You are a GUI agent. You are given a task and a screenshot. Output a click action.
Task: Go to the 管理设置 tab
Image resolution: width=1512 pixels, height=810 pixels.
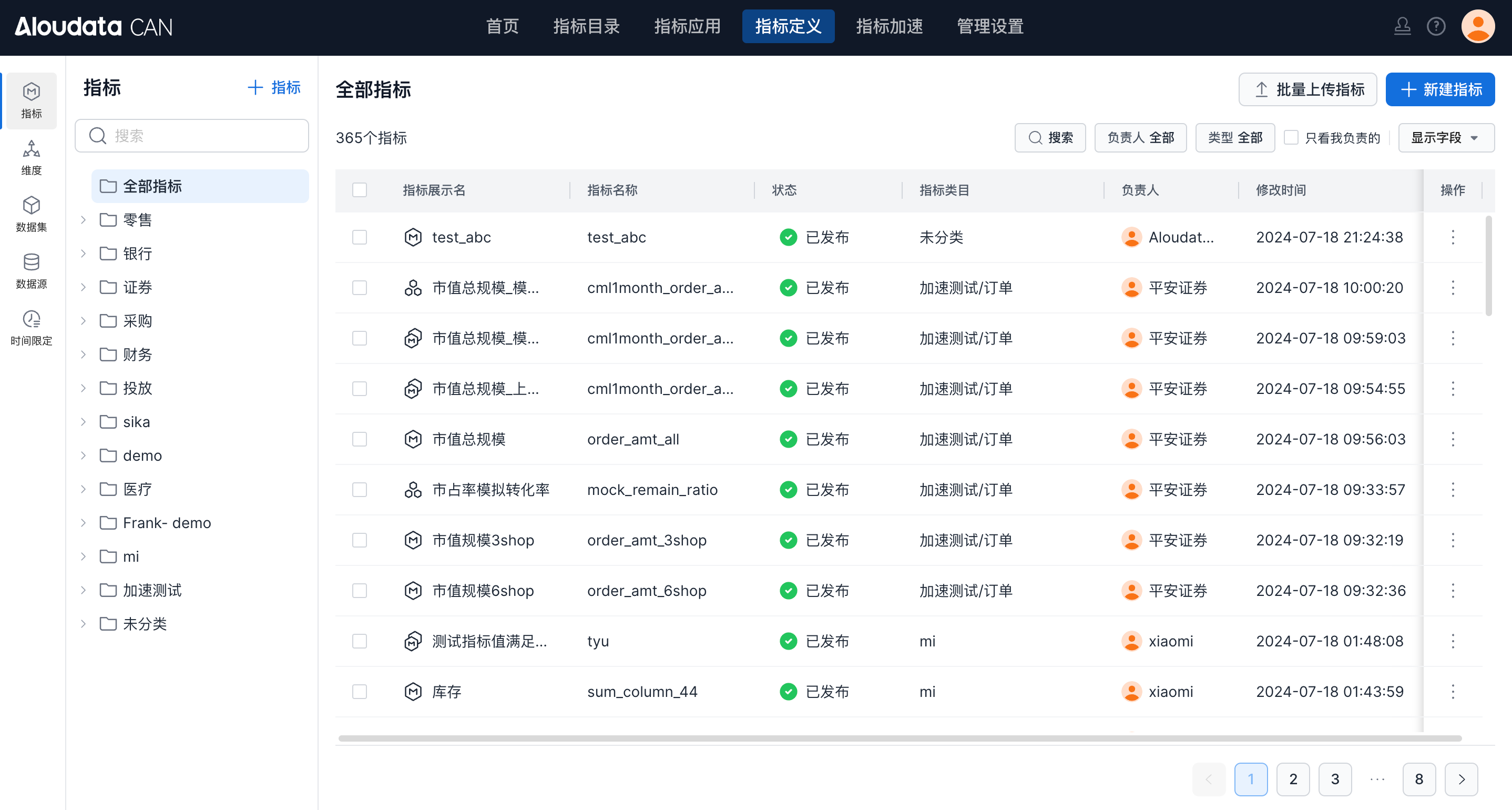989,26
